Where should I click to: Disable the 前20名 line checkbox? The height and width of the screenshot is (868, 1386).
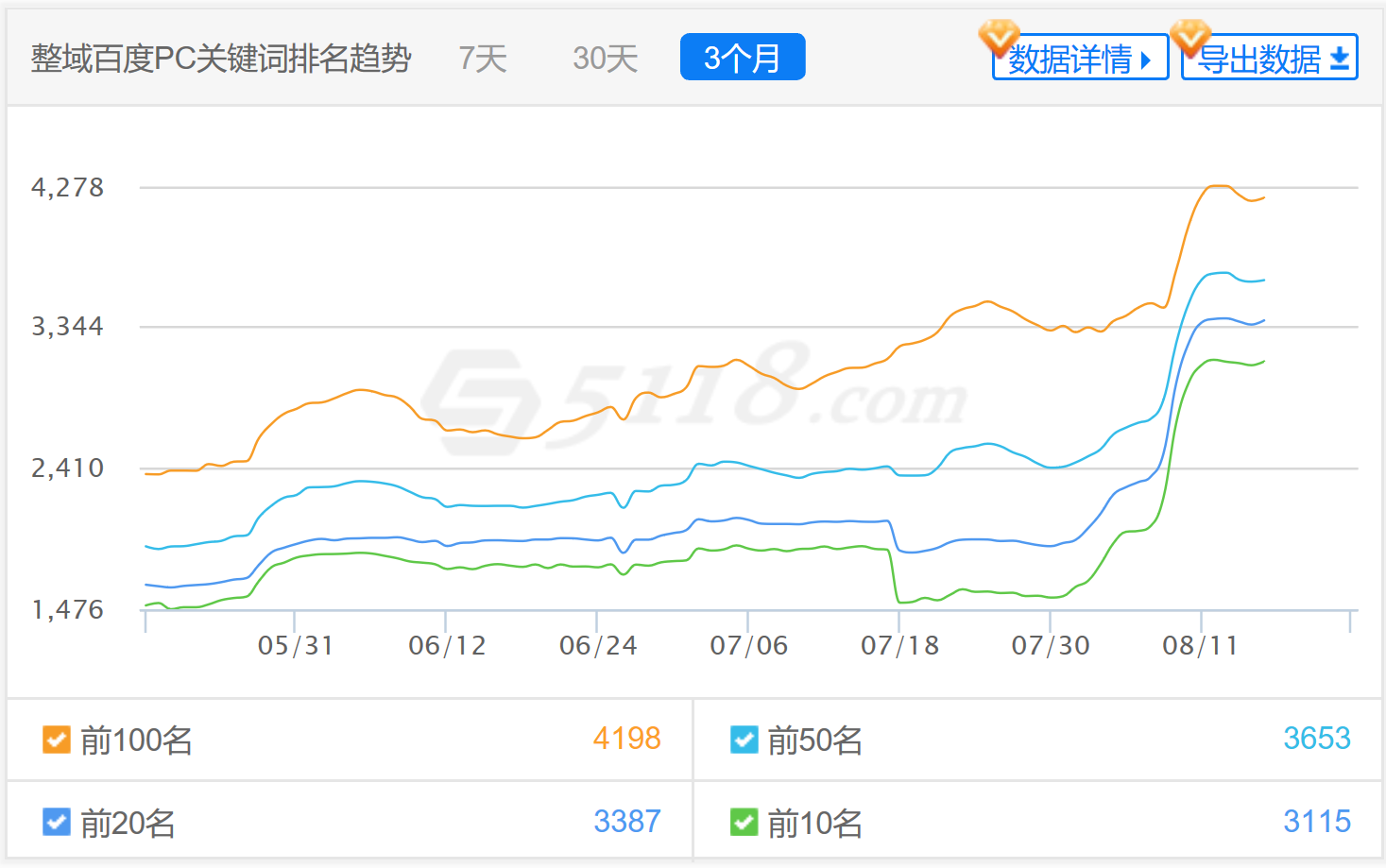coord(57,823)
